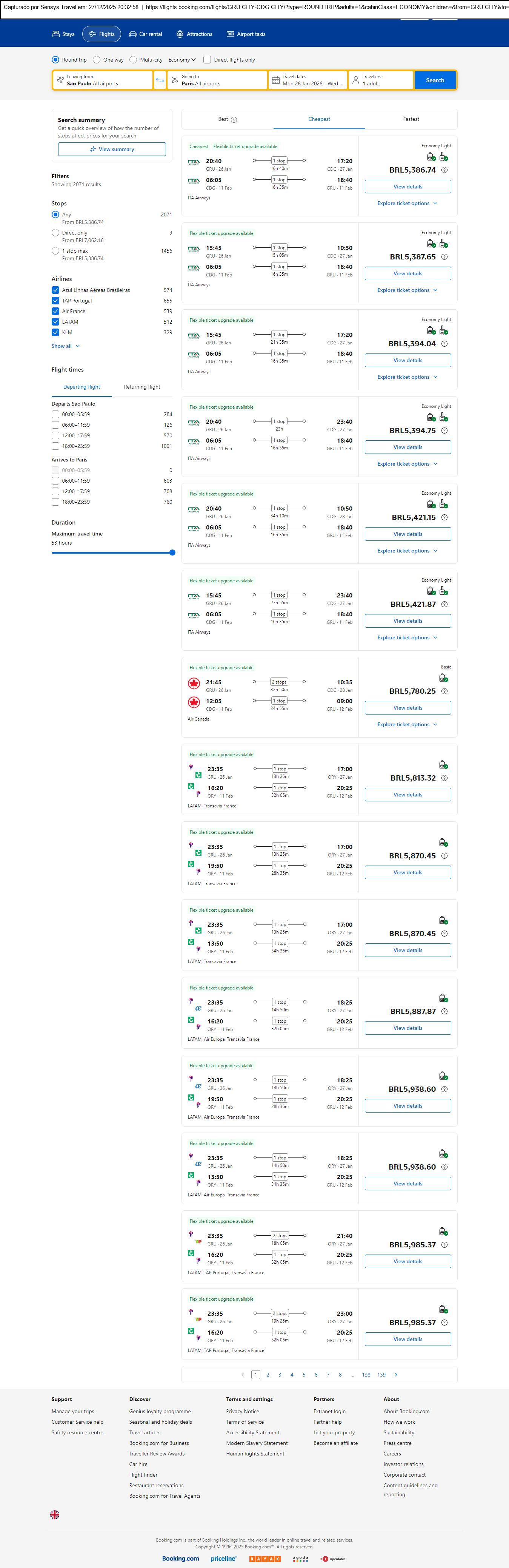Click the swap origin and destination arrows icon
The height and width of the screenshot is (1568, 509).
point(160,80)
